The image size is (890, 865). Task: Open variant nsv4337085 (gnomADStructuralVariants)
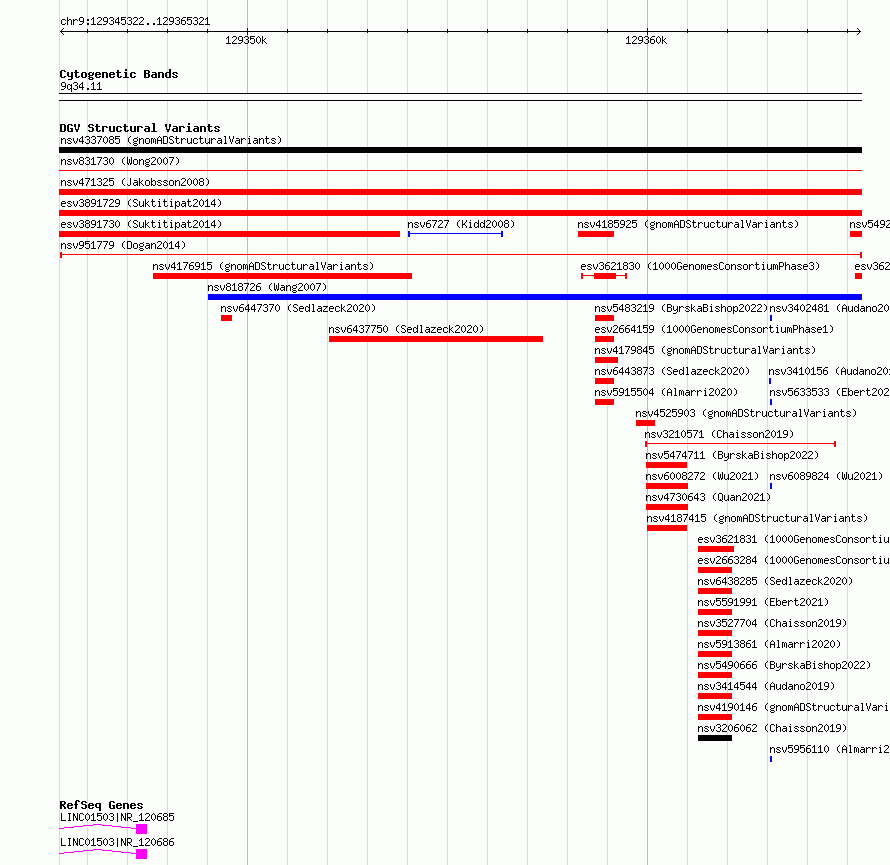(171, 140)
